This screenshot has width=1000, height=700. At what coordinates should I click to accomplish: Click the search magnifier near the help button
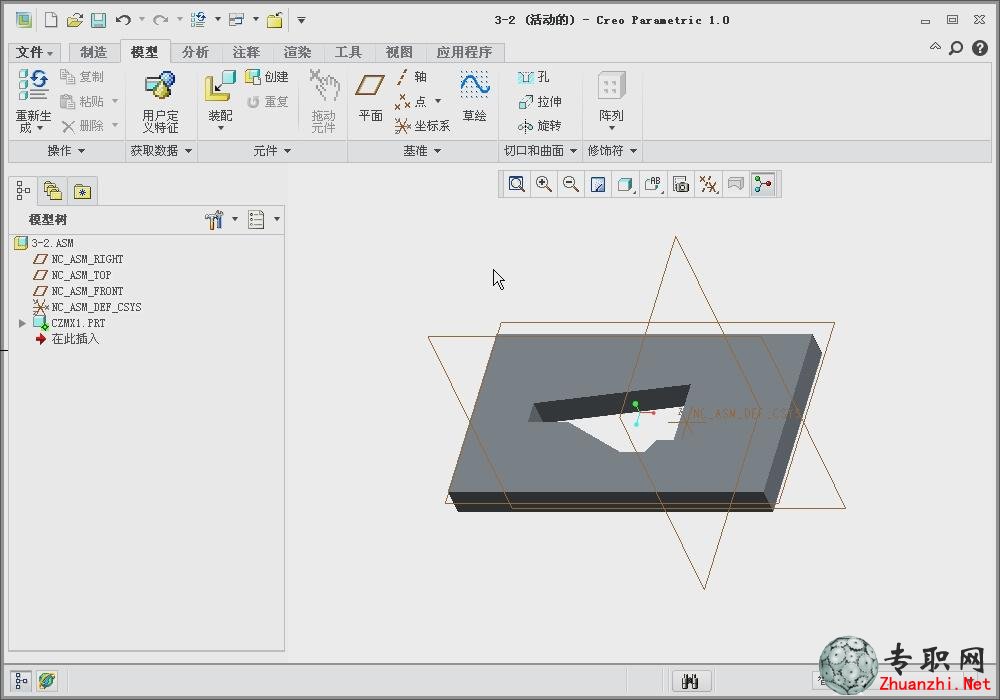(956, 48)
